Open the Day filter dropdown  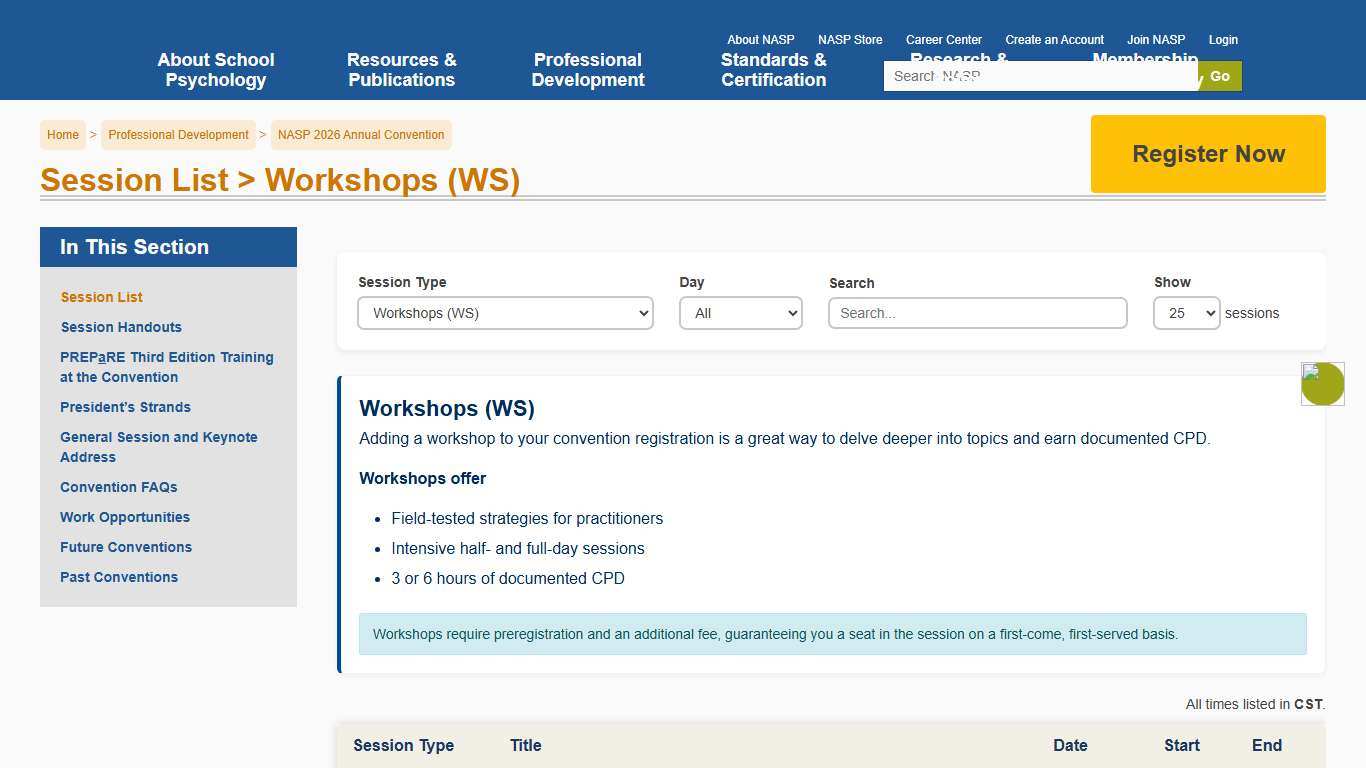pos(740,313)
